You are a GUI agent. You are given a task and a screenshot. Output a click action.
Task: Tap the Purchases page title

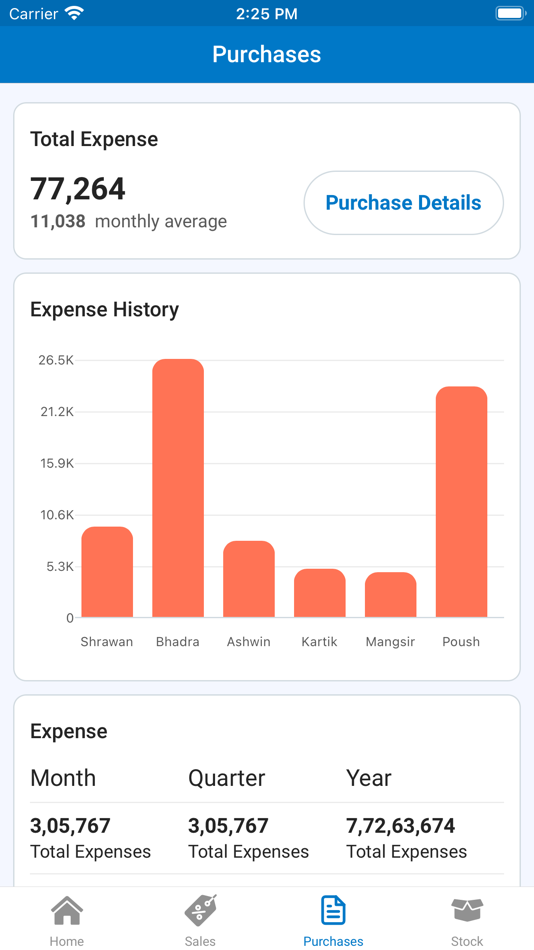coord(267,55)
